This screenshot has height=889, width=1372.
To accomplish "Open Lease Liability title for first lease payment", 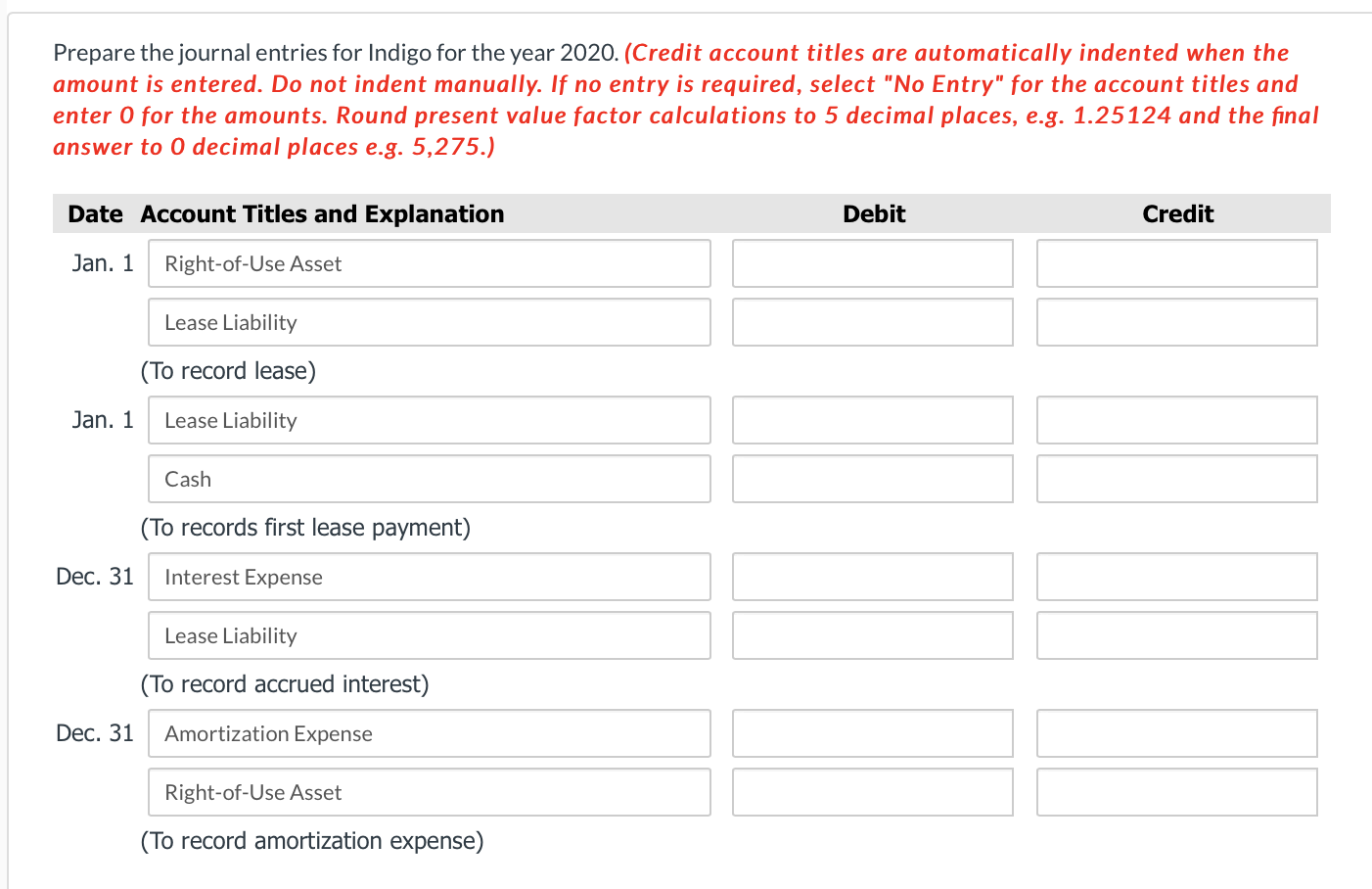I will [x=430, y=420].
